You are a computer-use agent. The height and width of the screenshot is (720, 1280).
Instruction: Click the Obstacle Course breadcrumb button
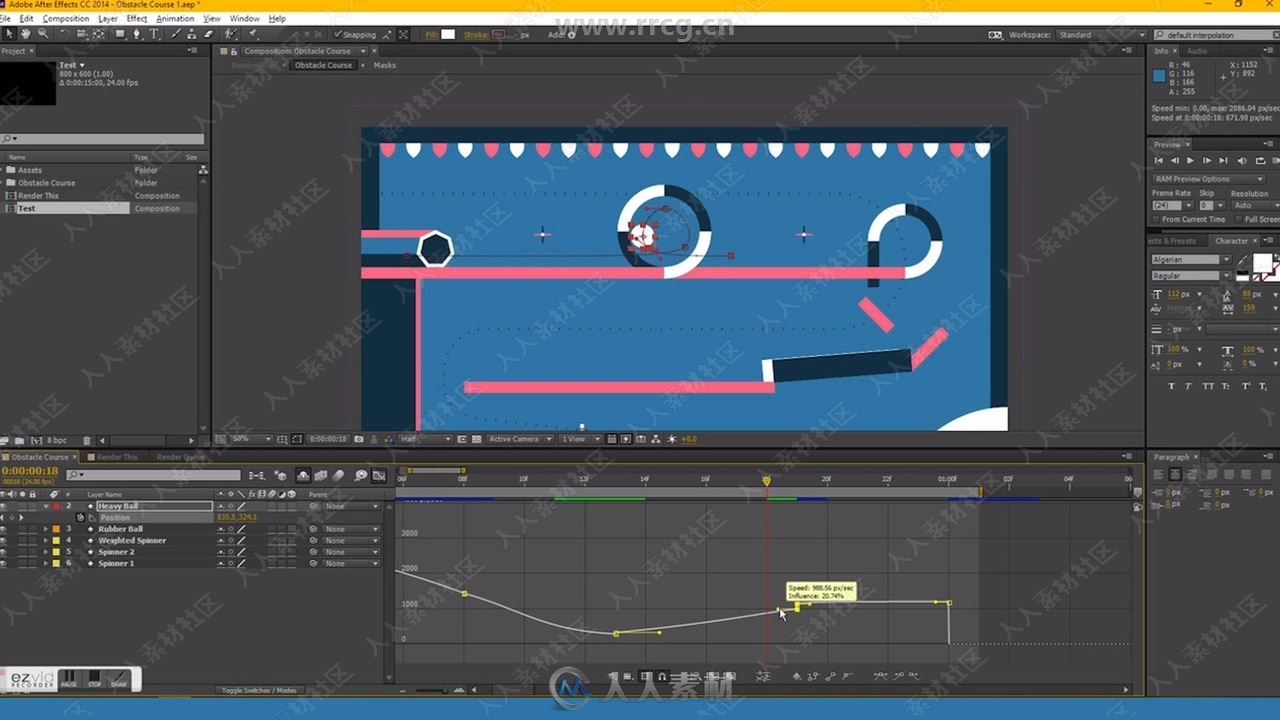click(323, 65)
